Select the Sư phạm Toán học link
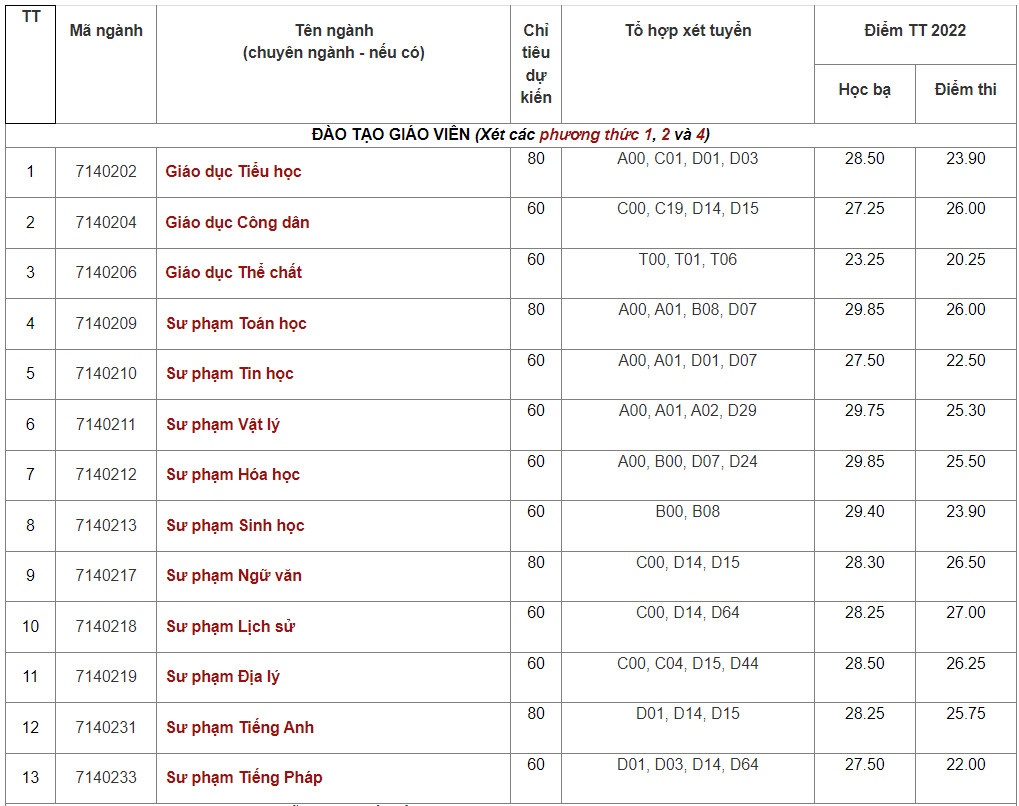The image size is (1019, 806). [236, 324]
